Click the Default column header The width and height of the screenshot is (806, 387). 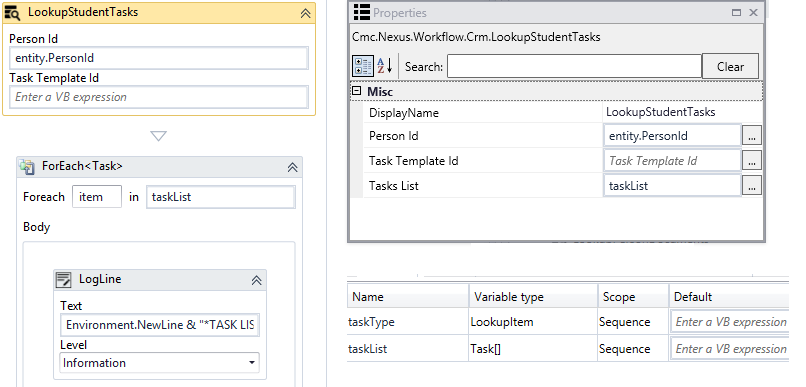[729, 297]
